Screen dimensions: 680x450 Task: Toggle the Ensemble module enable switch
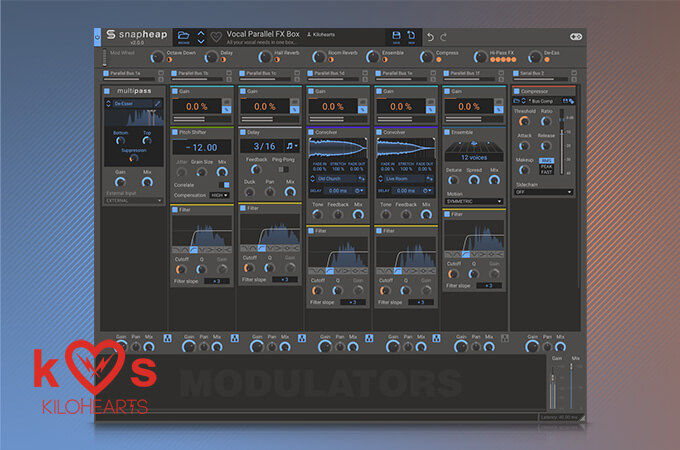point(447,132)
